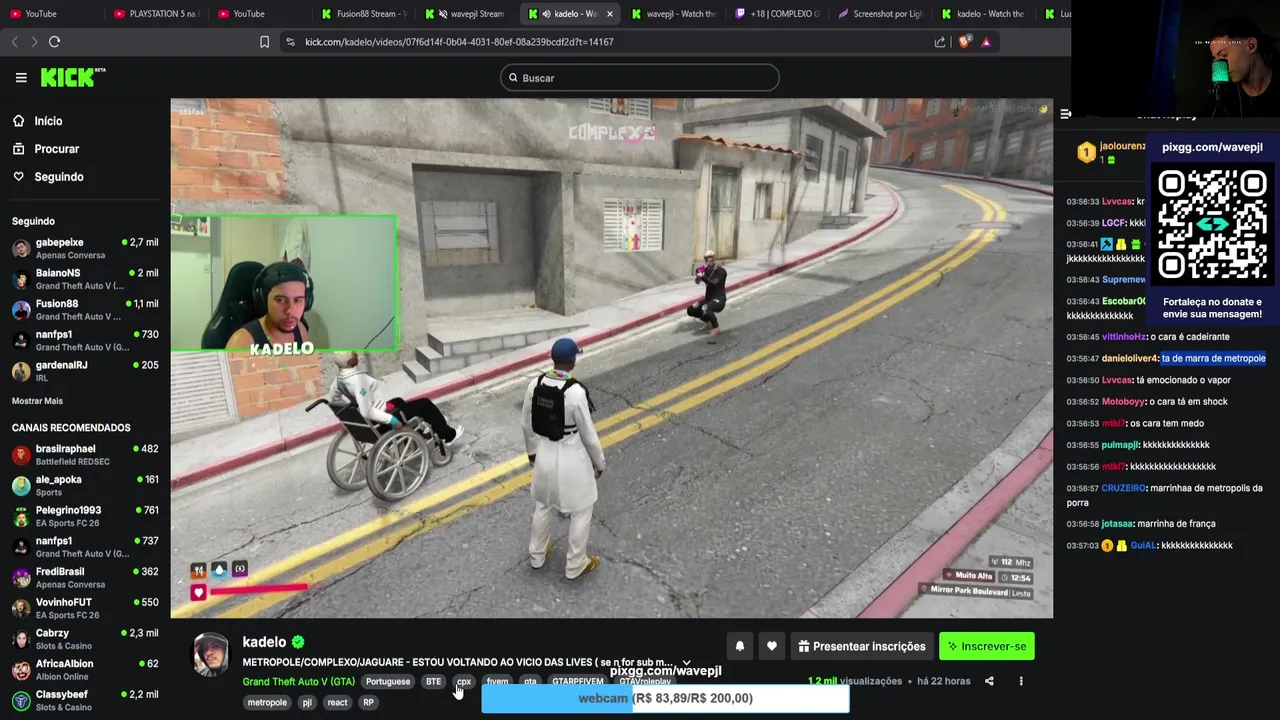Close the active kadelo tab
1280x720 pixels.
click(609, 14)
